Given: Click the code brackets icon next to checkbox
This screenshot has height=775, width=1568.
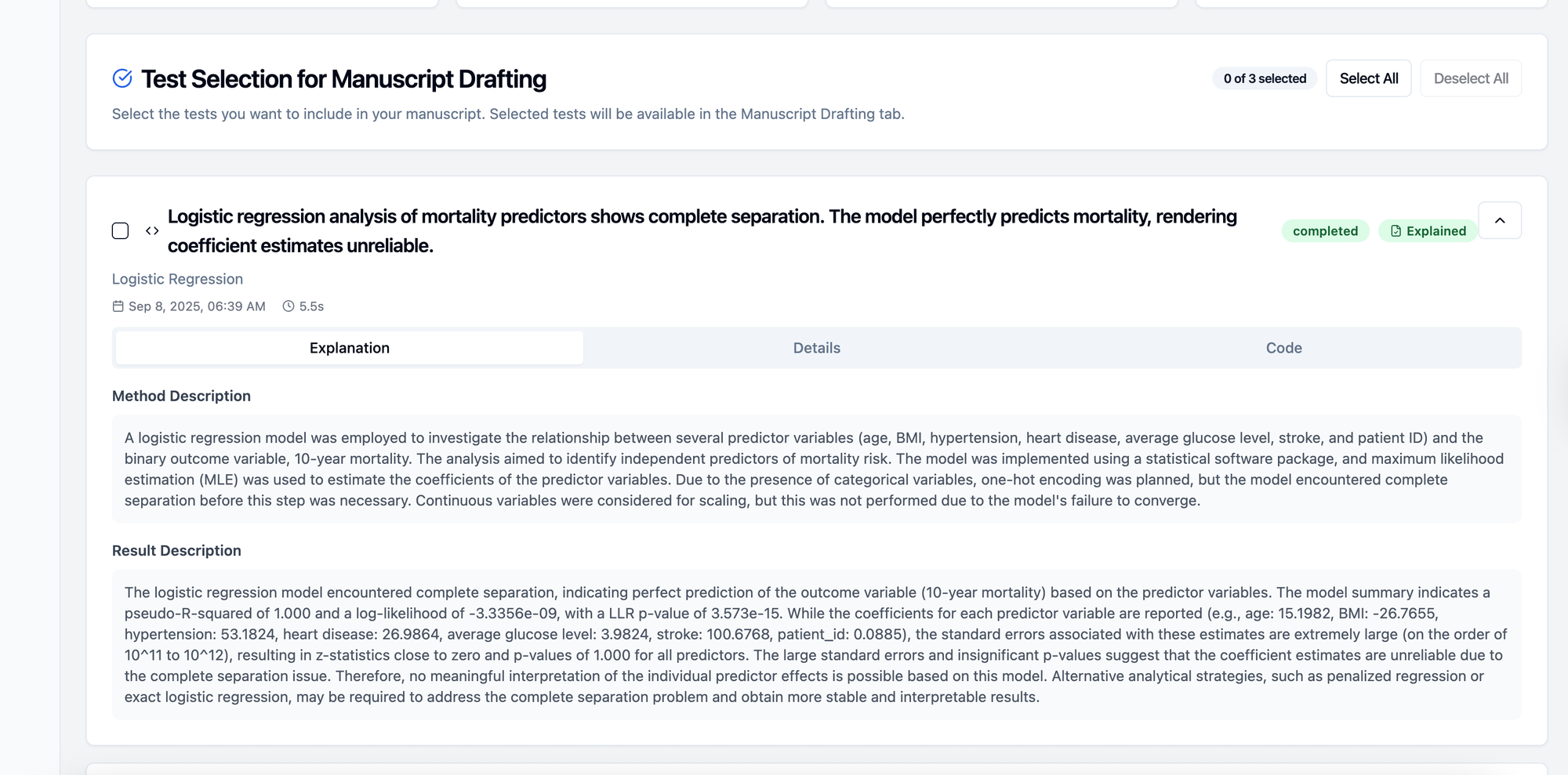Looking at the screenshot, I should click(x=152, y=231).
